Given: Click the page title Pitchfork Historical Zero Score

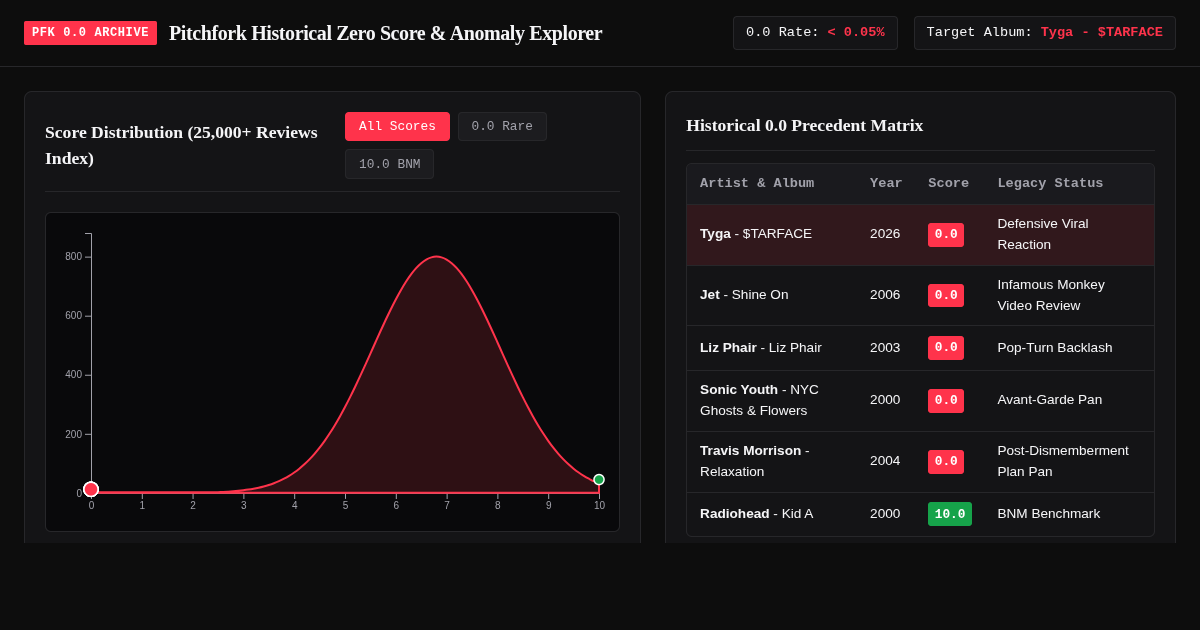Looking at the screenshot, I should [x=385, y=33].
